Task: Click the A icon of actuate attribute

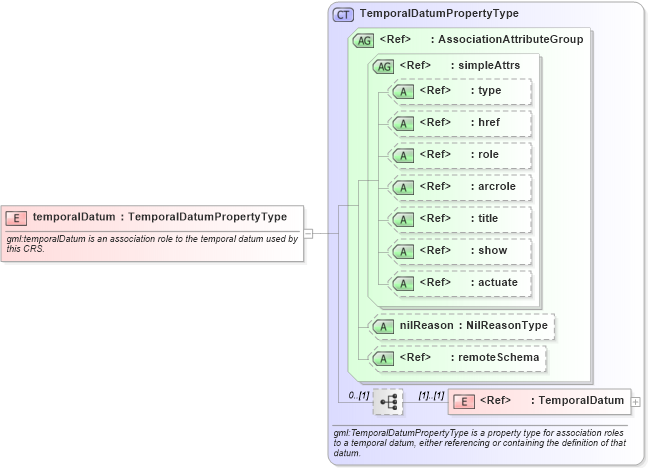Action: coord(403,284)
